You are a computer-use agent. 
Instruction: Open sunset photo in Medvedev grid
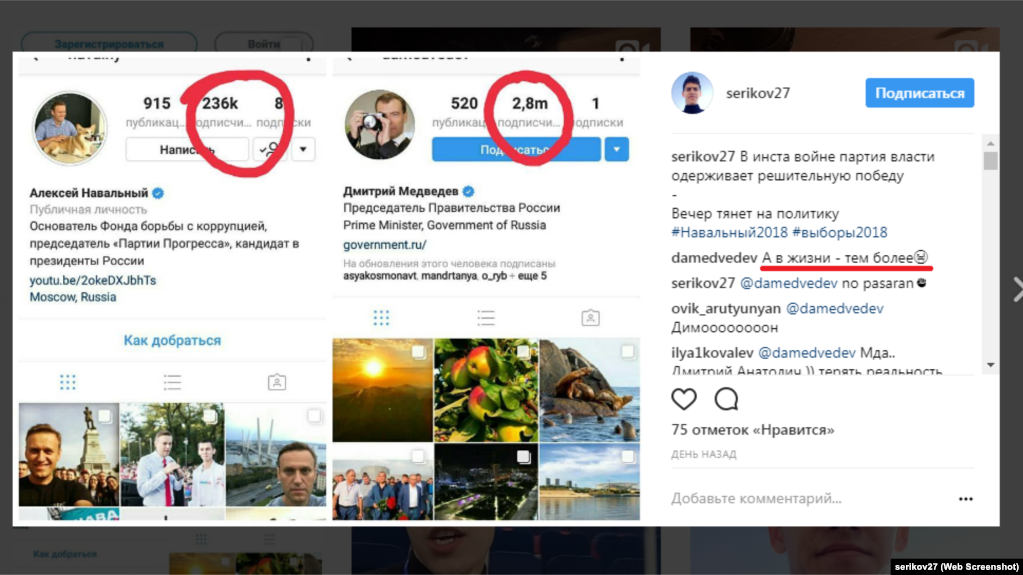point(382,390)
